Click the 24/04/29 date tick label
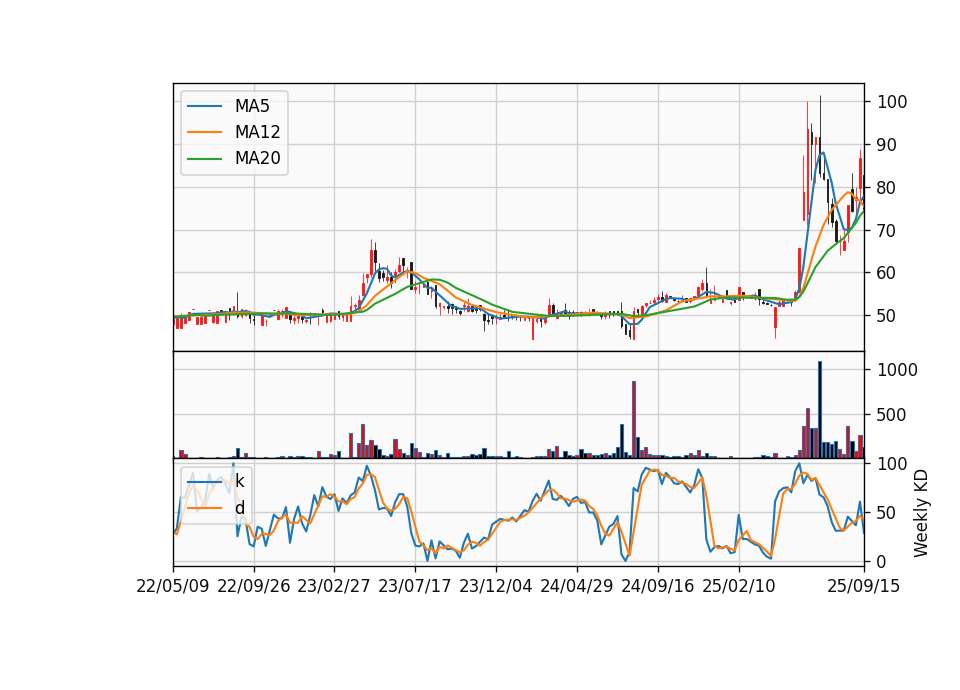The height and width of the screenshot is (690, 960). (x=576, y=586)
